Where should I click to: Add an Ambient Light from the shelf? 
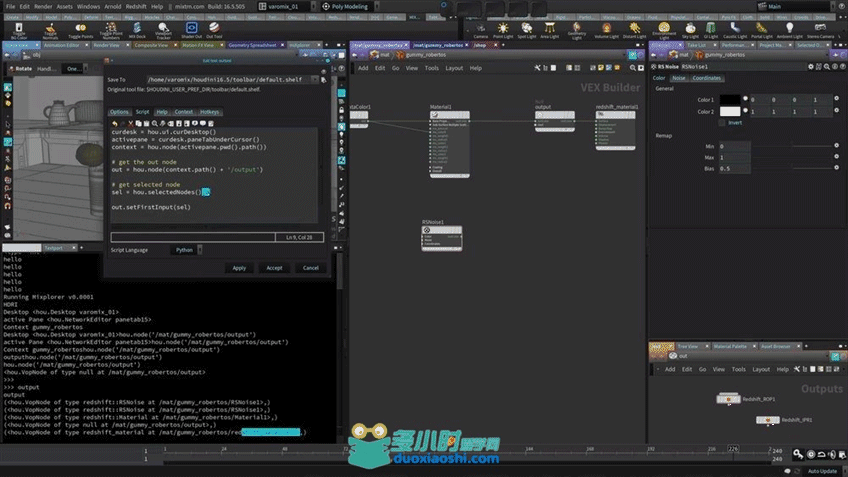(x=790, y=31)
